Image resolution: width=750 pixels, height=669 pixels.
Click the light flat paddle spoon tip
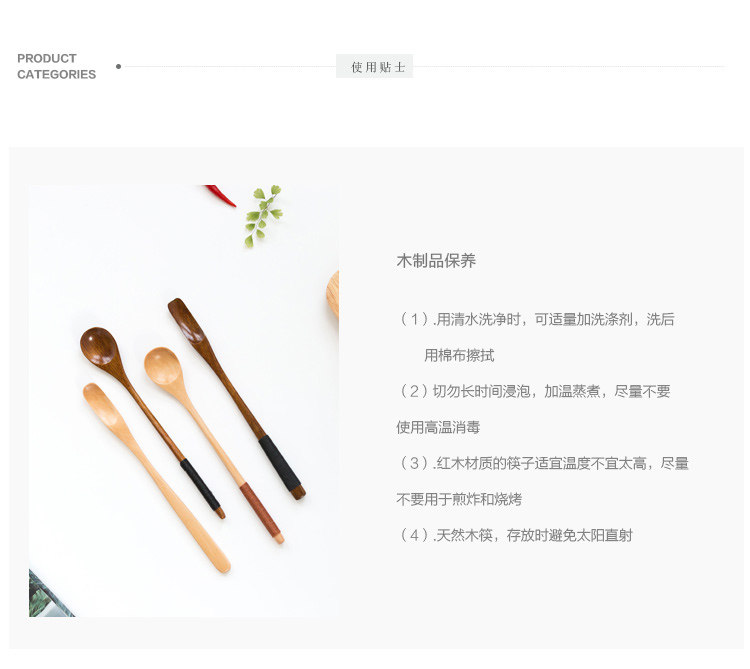pyautogui.click(x=103, y=404)
